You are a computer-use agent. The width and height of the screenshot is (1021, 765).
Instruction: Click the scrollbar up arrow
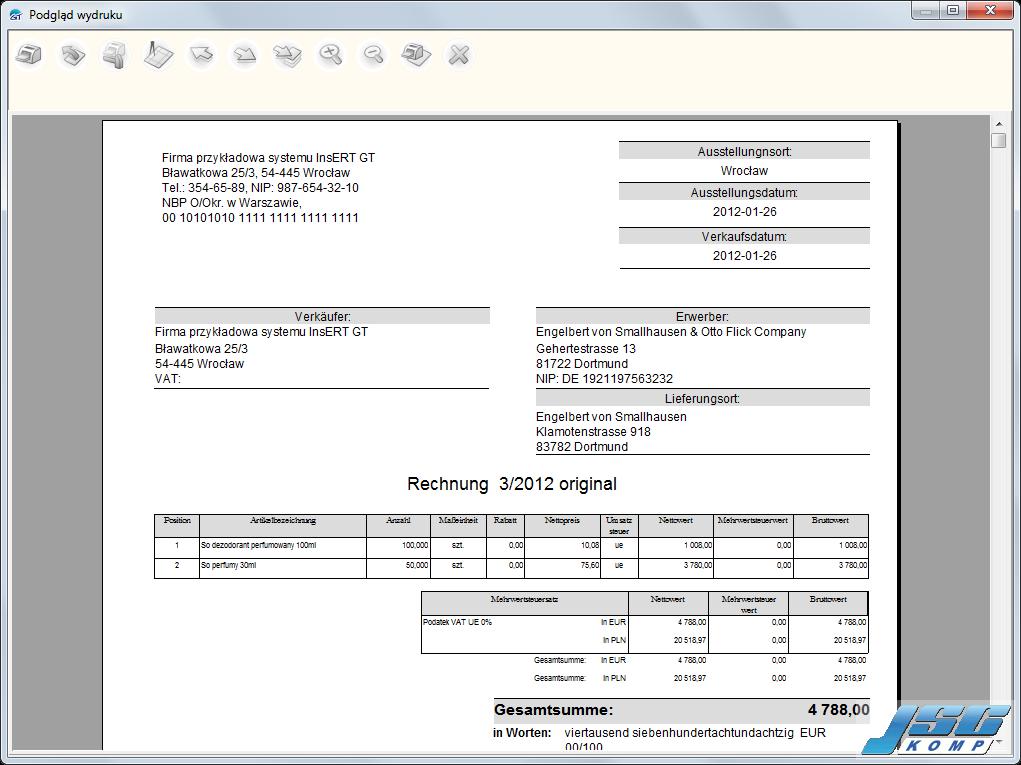coord(998,124)
